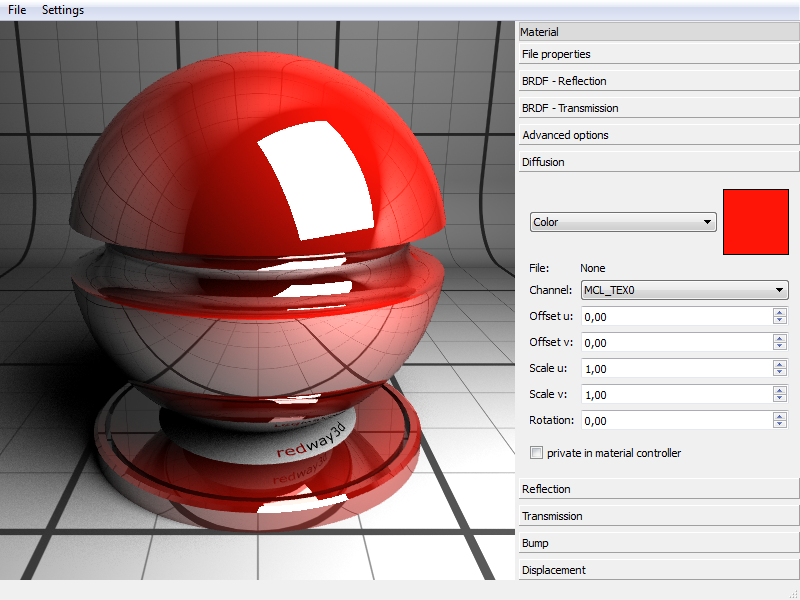Viewport: 800px width, 600px height.
Task: Collapse the Diffusion section header
Action: pos(657,162)
